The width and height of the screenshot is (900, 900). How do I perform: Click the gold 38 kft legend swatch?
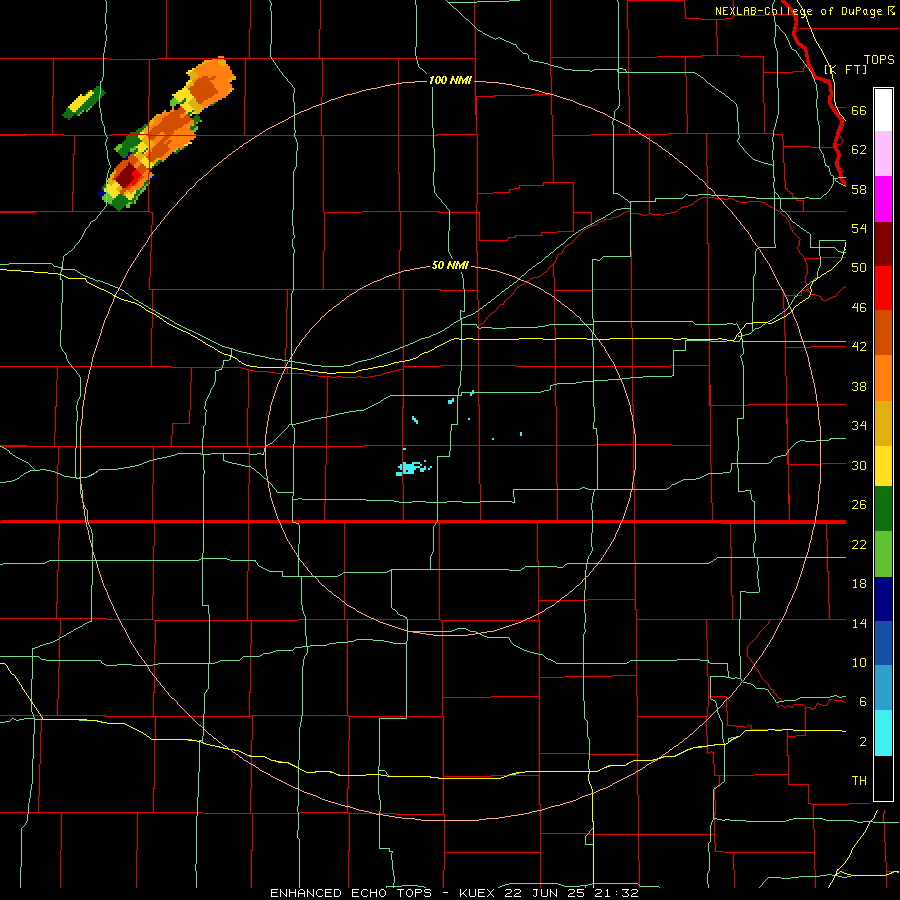(883, 423)
